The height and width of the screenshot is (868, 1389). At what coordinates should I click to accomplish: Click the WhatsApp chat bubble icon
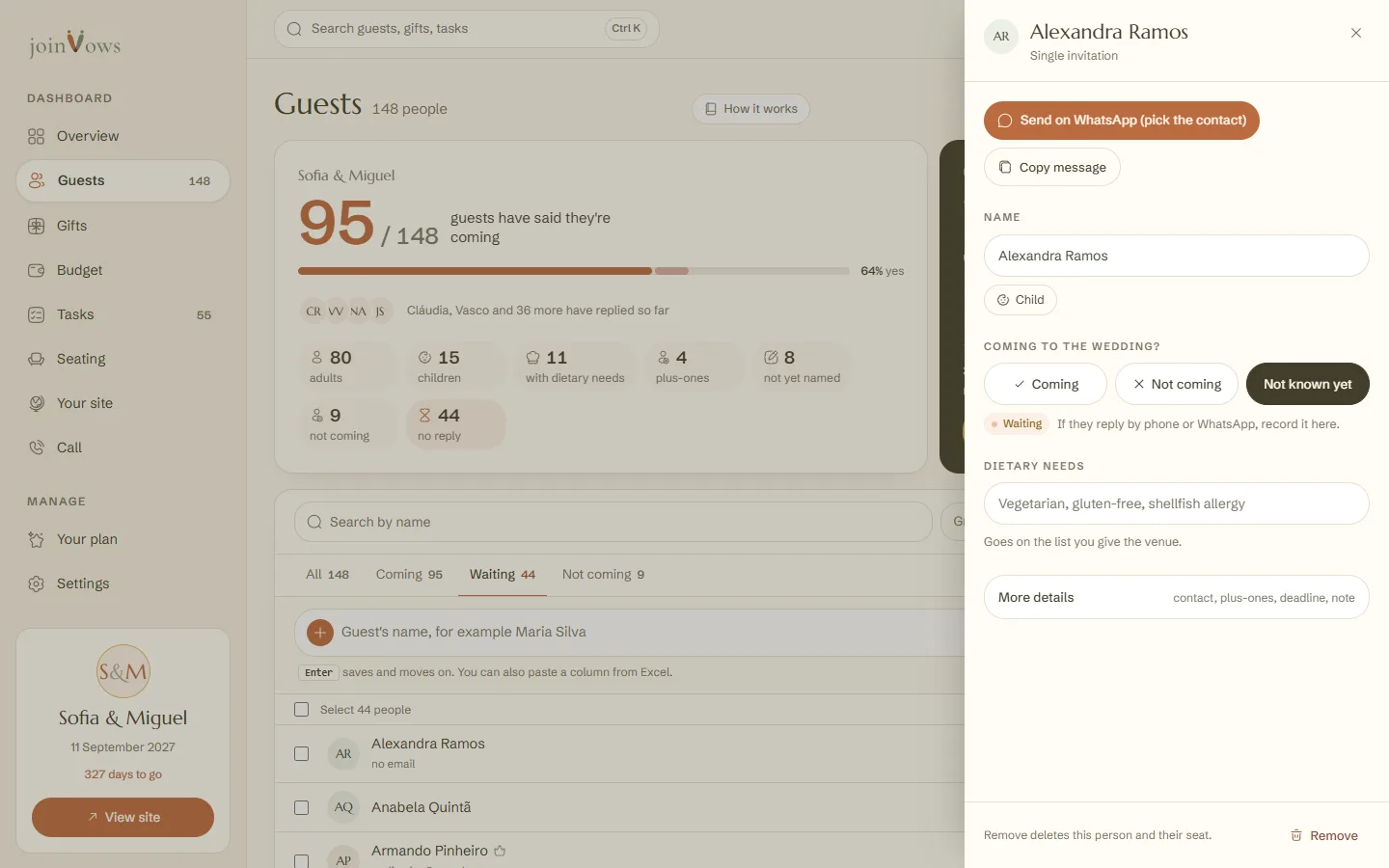pos(1004,121)
